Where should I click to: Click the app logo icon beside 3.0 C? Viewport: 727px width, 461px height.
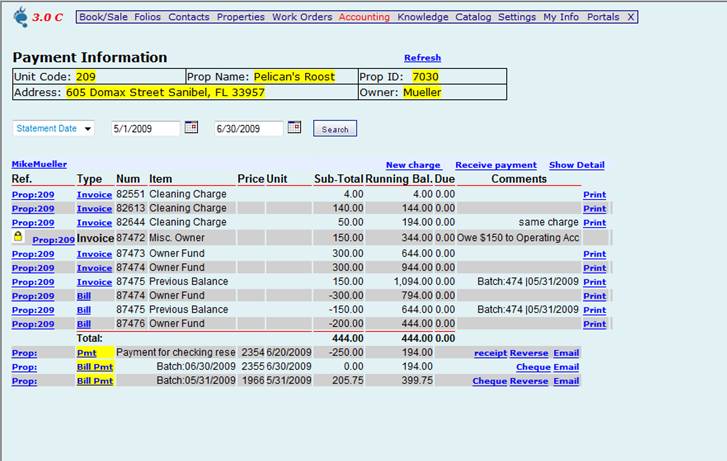tap(21, 17)
